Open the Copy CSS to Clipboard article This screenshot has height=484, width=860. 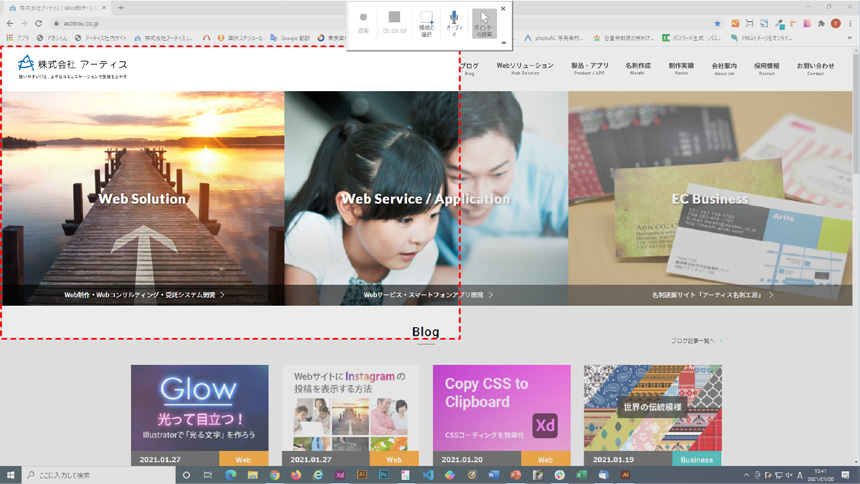point(501,408)
